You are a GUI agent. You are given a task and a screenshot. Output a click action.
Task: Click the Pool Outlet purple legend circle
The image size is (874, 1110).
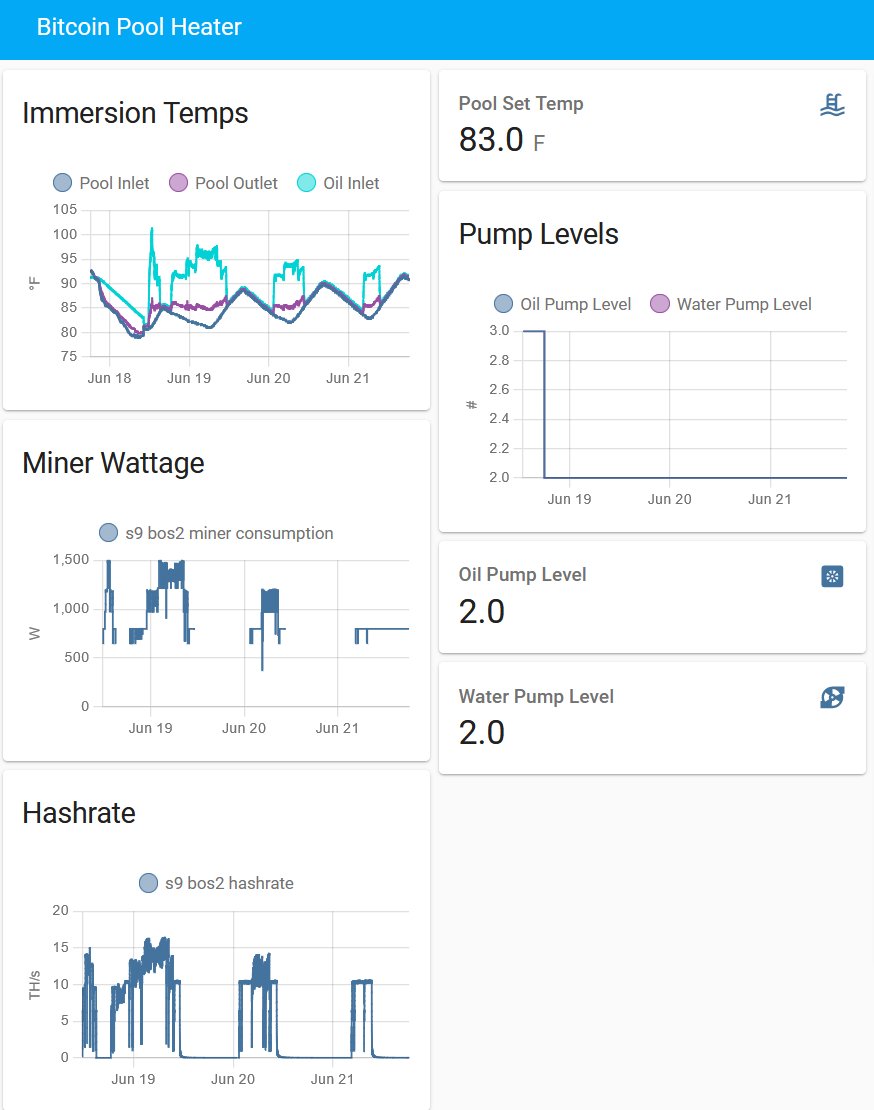coord(178,183)
